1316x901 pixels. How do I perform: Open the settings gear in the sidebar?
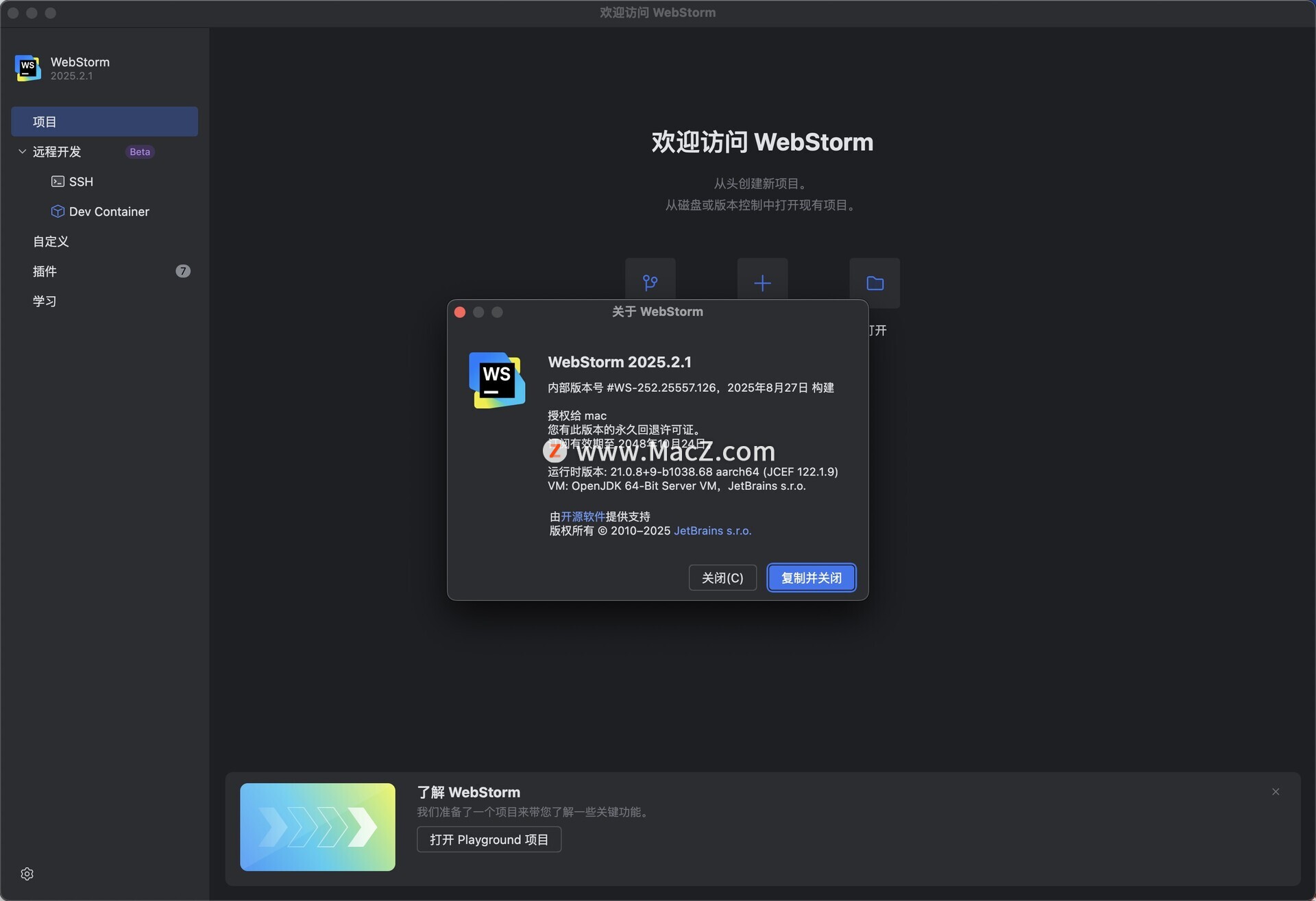[27, 874]
